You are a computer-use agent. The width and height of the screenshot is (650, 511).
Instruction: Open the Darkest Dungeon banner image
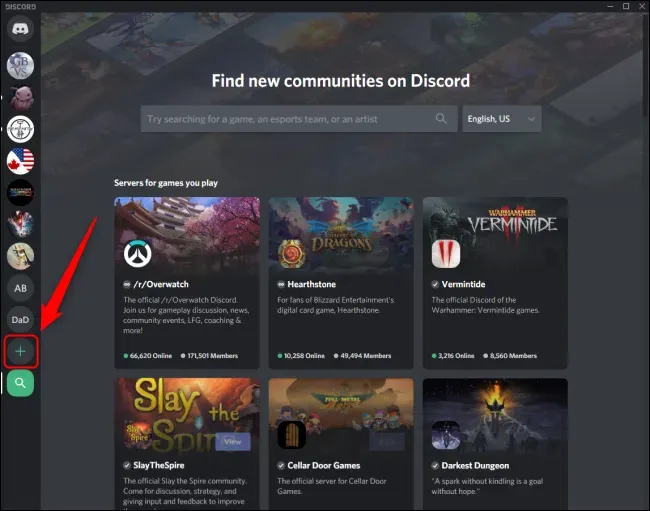(495, 416)
